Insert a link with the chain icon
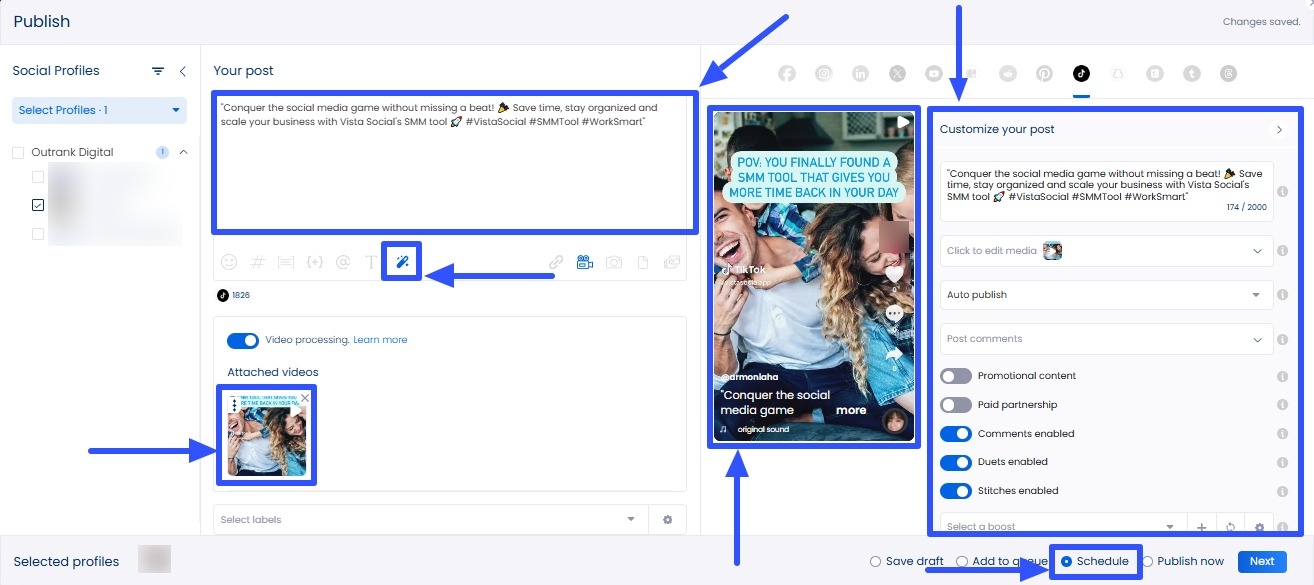 [x=556, y=261]
